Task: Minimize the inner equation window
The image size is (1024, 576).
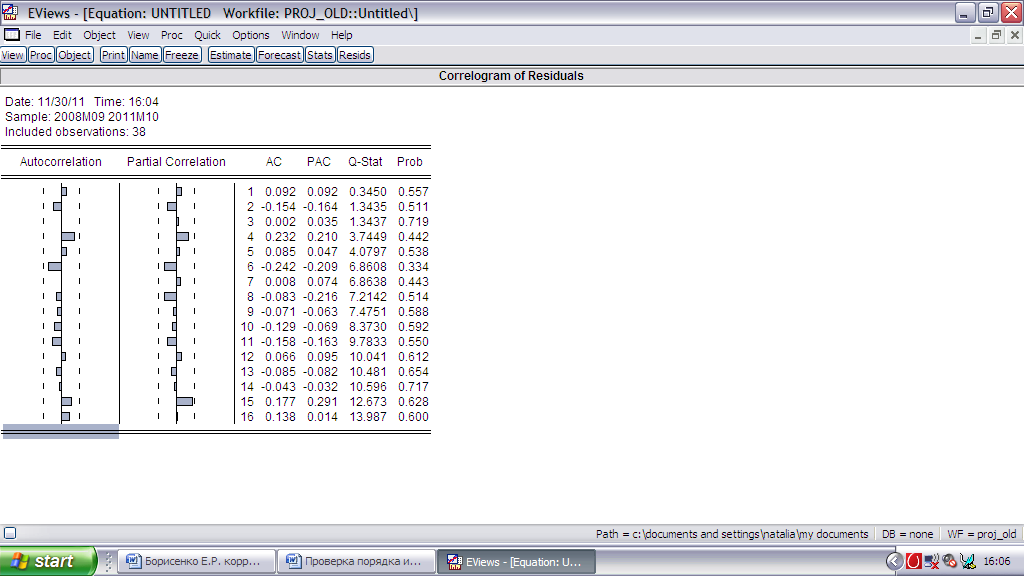Action: (x=978, y=35)
